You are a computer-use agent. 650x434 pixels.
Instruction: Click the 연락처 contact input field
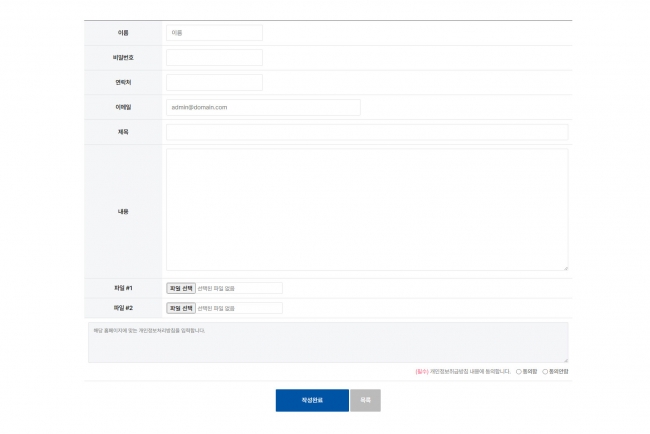tap(214, 82)
